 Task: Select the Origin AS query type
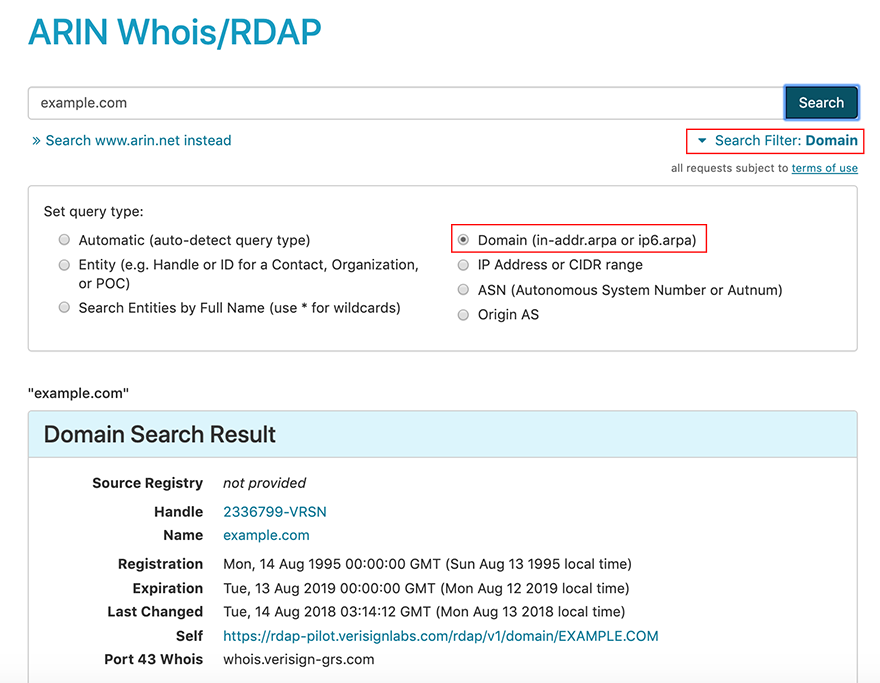click(x=463, y=314)
